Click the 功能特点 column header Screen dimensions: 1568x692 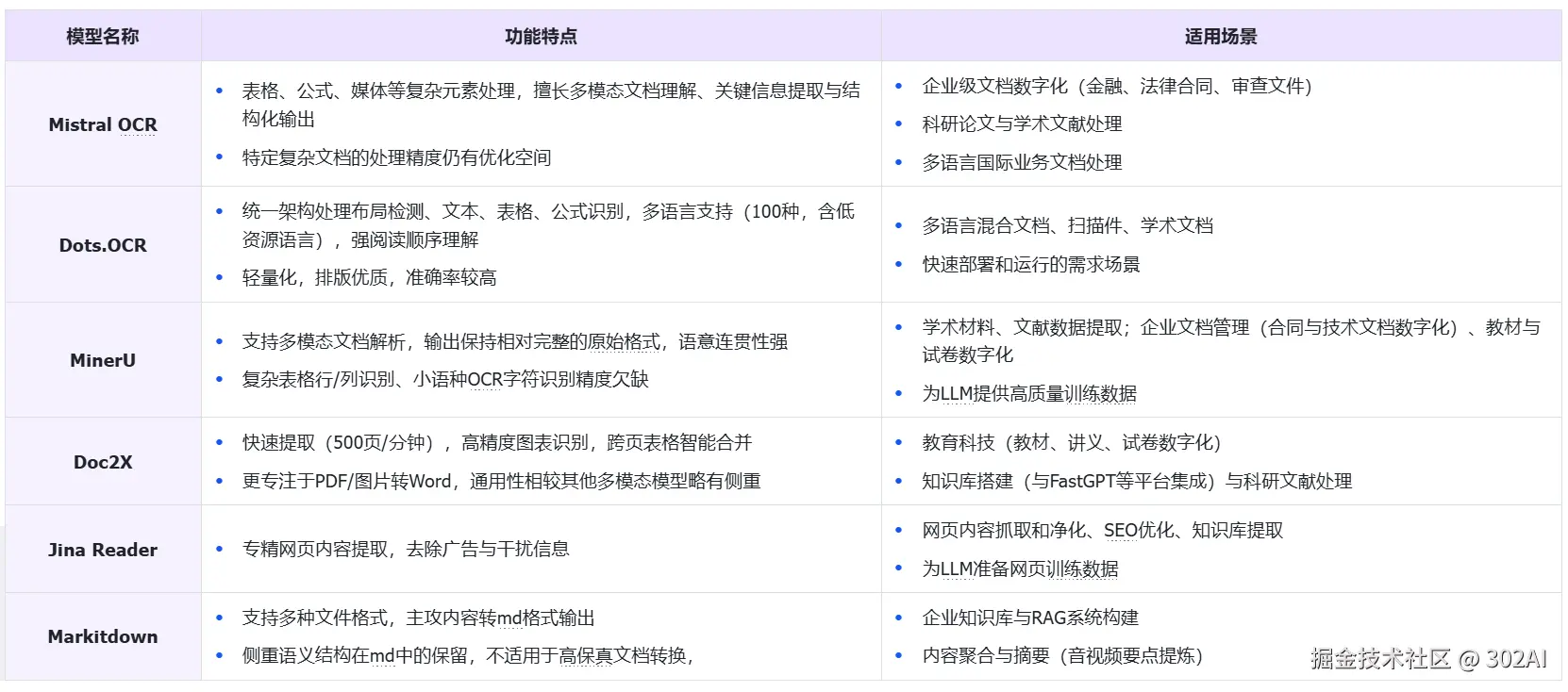[x=541, y=37]
